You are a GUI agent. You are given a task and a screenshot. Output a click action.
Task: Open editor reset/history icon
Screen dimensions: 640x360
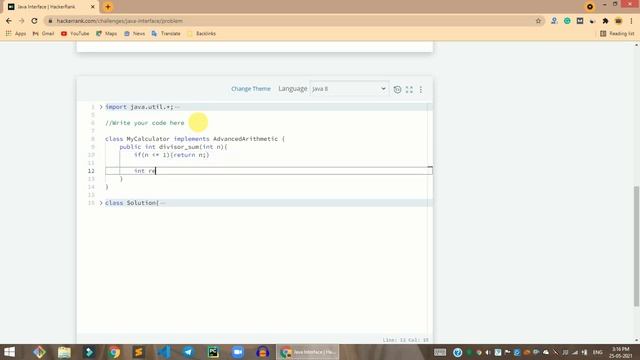tap(397, 89)
